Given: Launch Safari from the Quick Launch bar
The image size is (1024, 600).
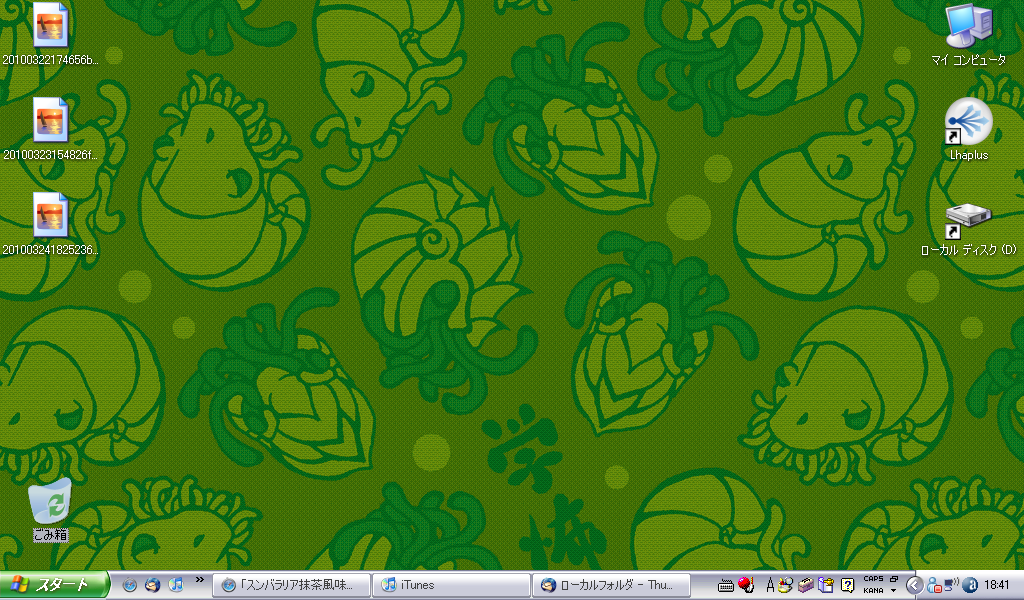Looking at the screenshot, I should coord(129,585).
